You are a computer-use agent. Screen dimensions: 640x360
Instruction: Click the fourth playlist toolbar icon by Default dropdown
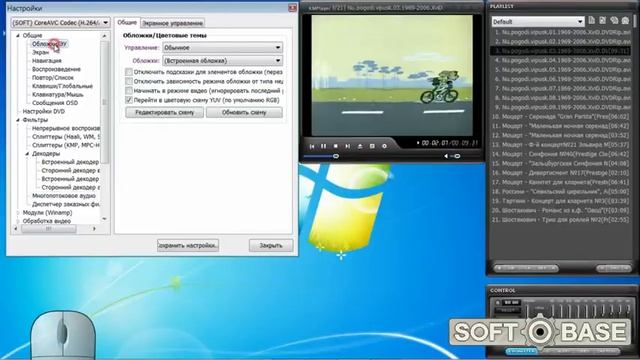click(x=625, y=21)
